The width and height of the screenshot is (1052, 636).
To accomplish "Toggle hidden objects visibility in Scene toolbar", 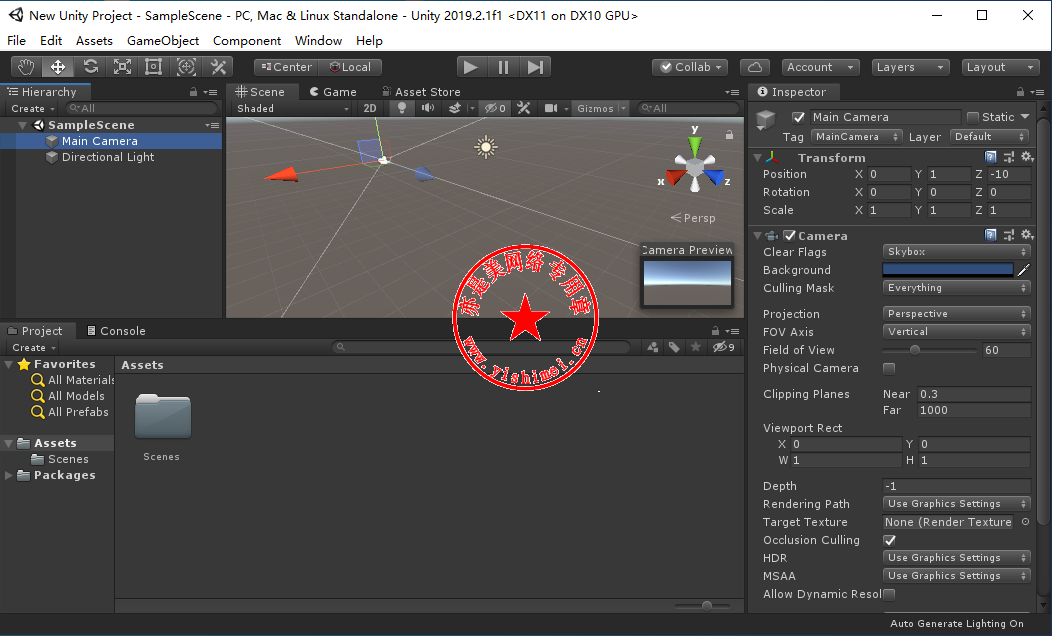I will point(495,108).
